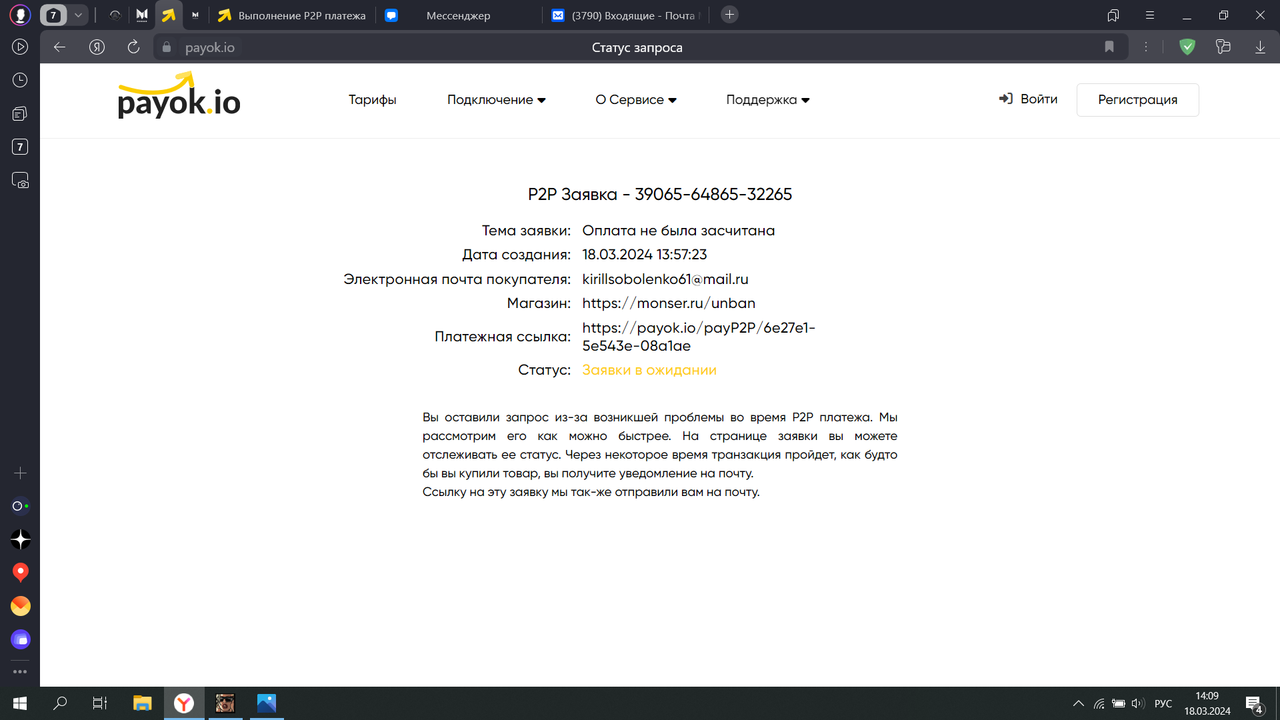Click the Регистрация button
1280x720 pixels.
[1137, 100]
